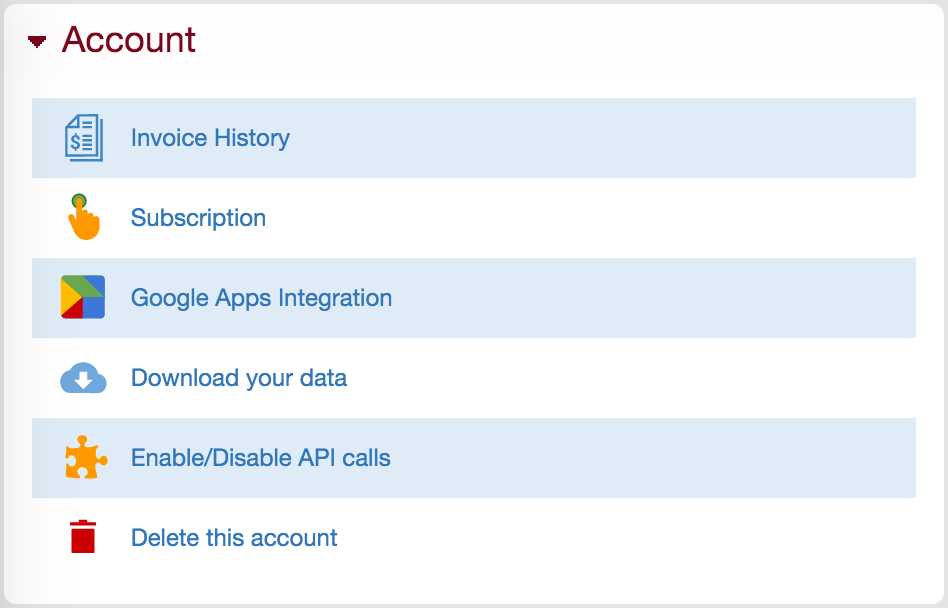948x608 pixels.
Task: Select the Delete this account link
Action: tap(234, 537)
